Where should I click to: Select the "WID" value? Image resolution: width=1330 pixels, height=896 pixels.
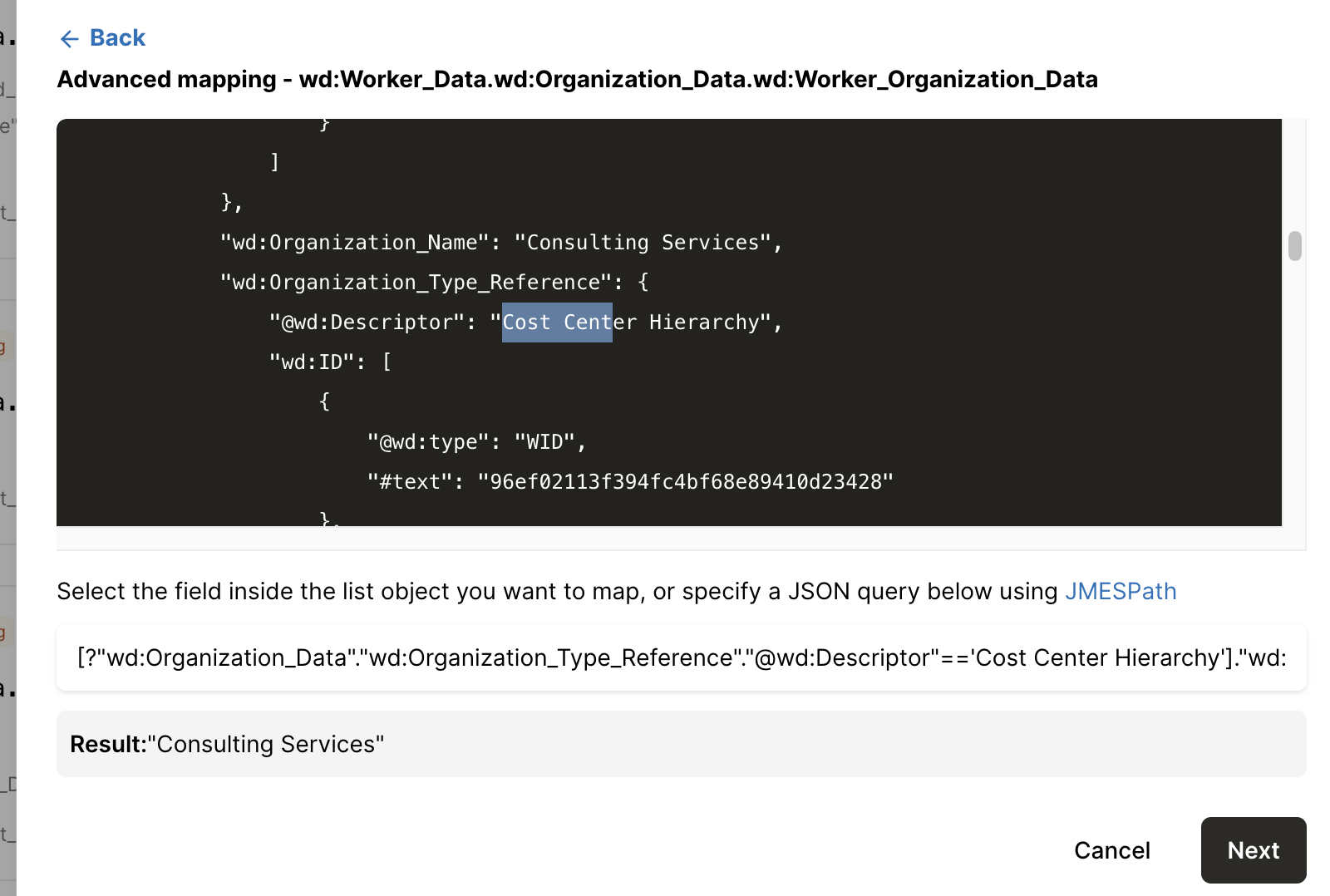(544, 442)
